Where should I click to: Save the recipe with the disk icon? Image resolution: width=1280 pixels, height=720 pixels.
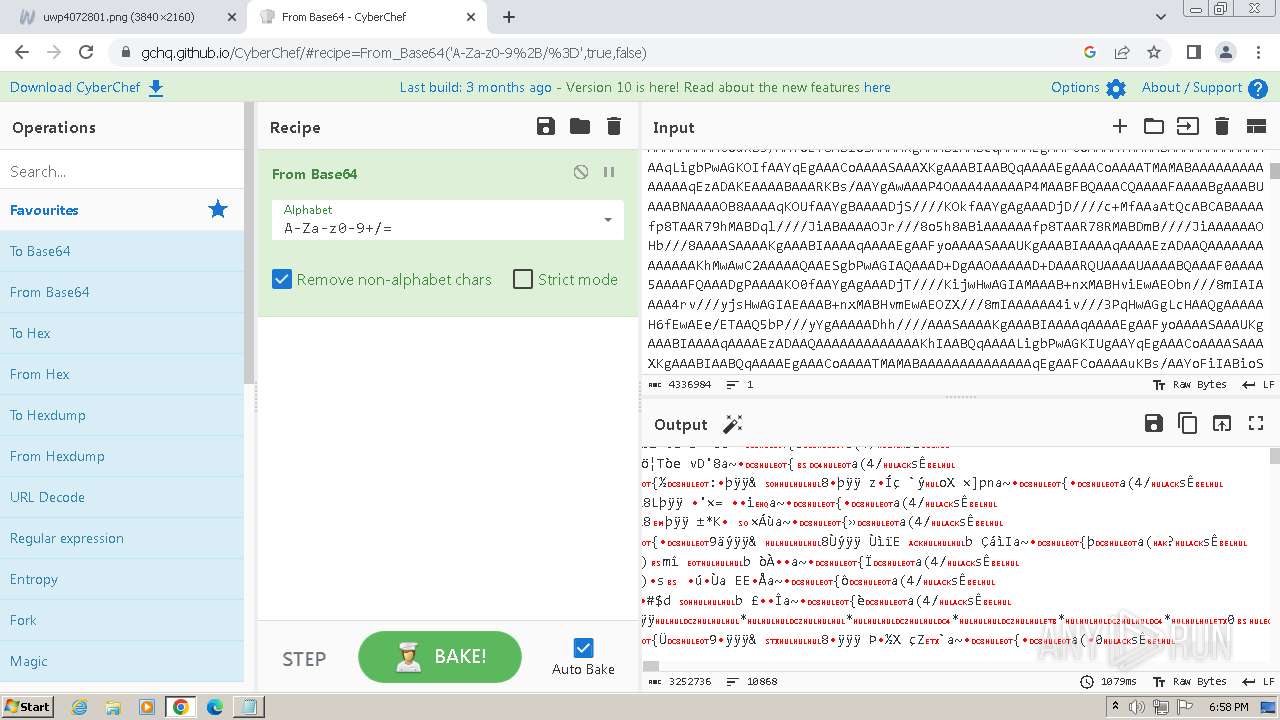545,126
